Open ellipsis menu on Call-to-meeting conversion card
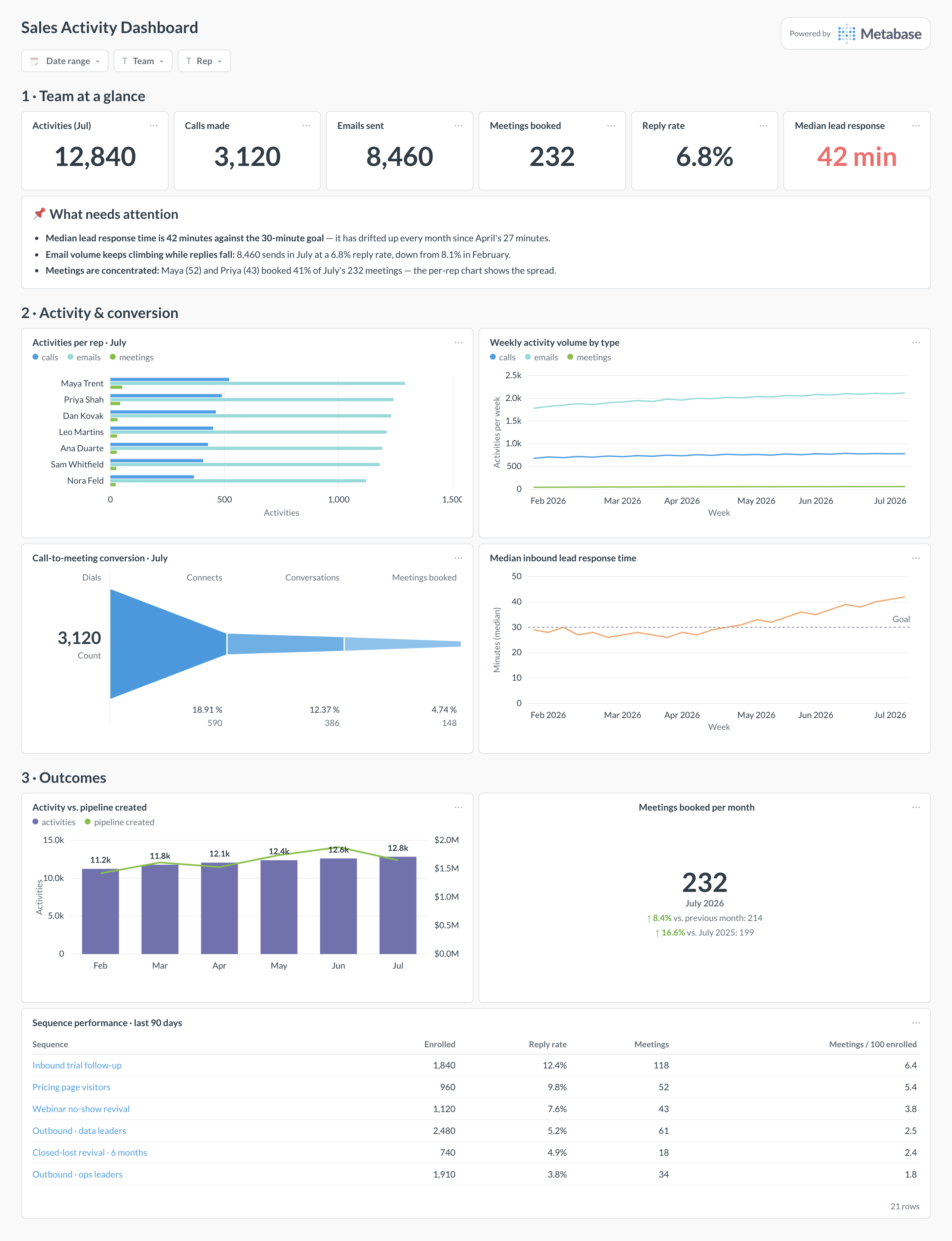The image size is (952, 1241). coord(458,558)
